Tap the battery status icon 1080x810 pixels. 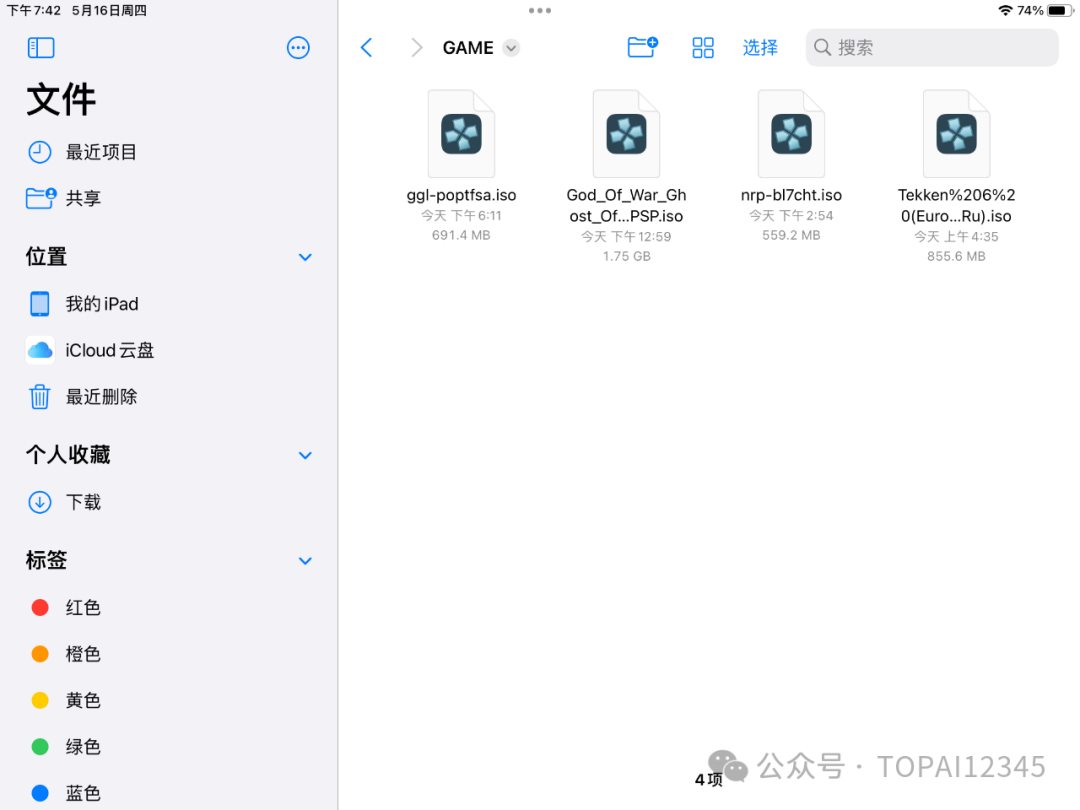(x=1059, y=10)
